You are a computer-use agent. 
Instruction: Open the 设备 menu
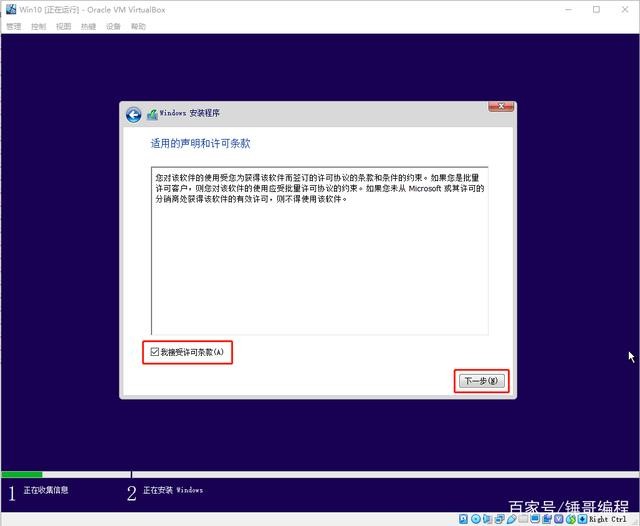[x=113, y=27]
